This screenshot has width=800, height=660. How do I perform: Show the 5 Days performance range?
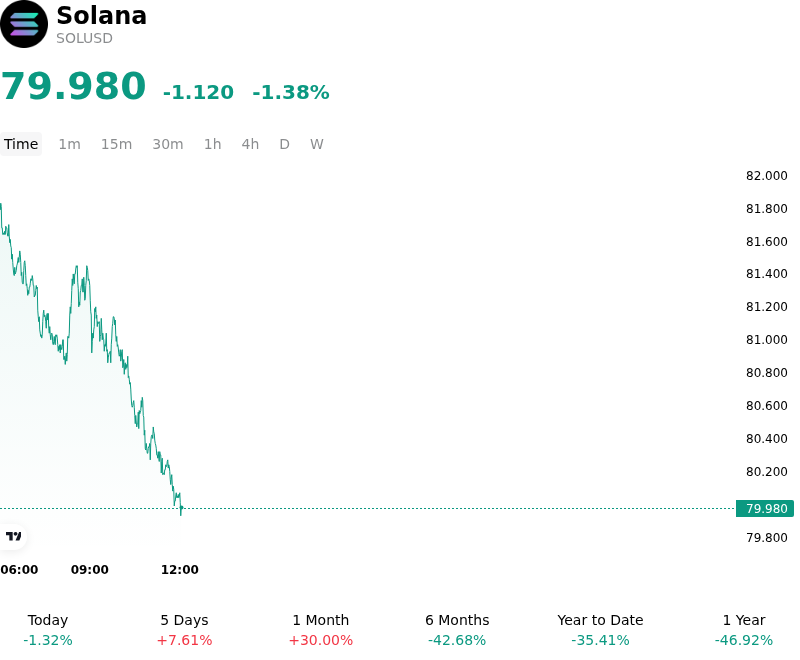pyautogui.click(x=184, y=630)
